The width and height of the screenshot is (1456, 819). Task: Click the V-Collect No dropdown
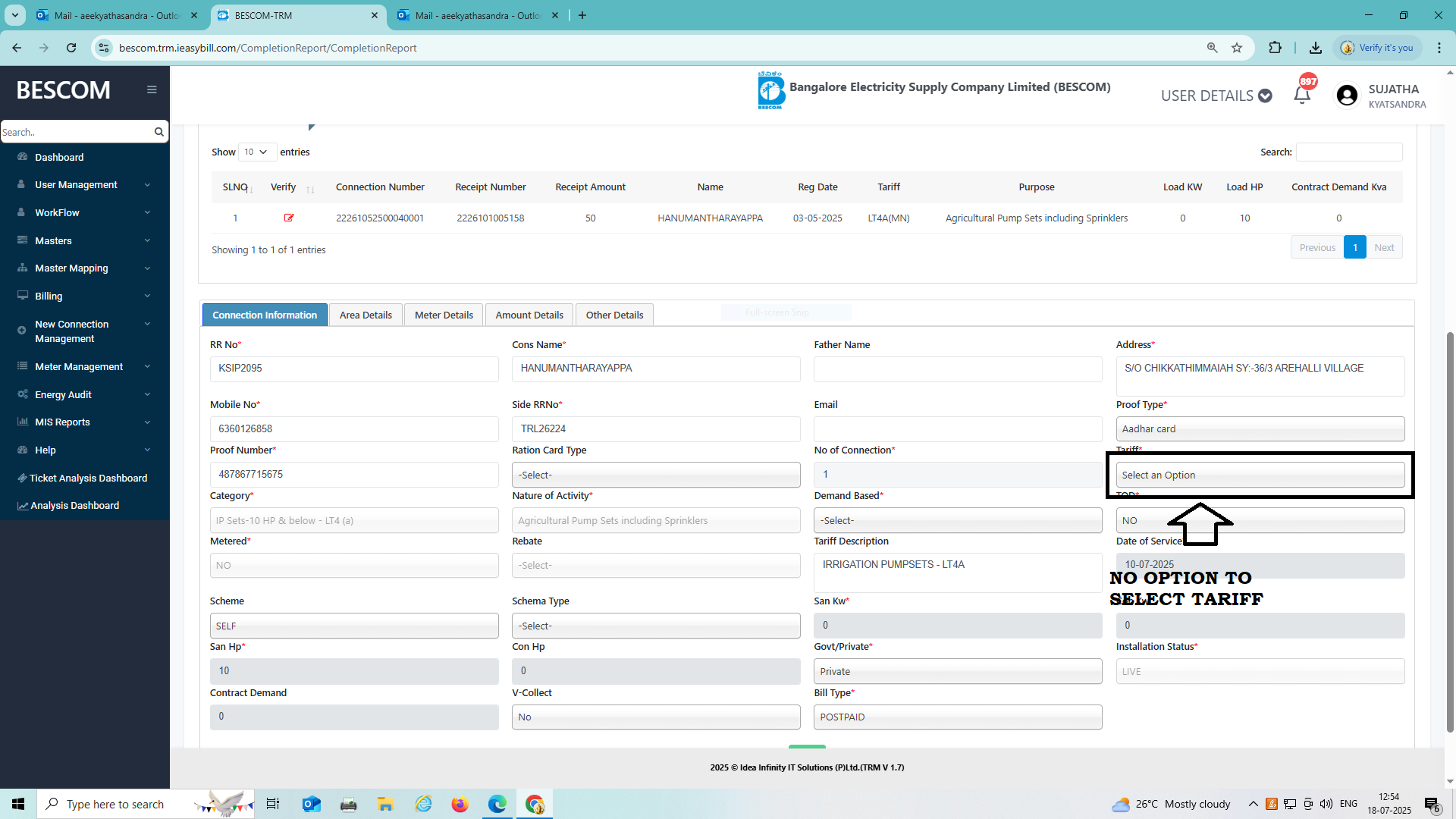(656, 717)
